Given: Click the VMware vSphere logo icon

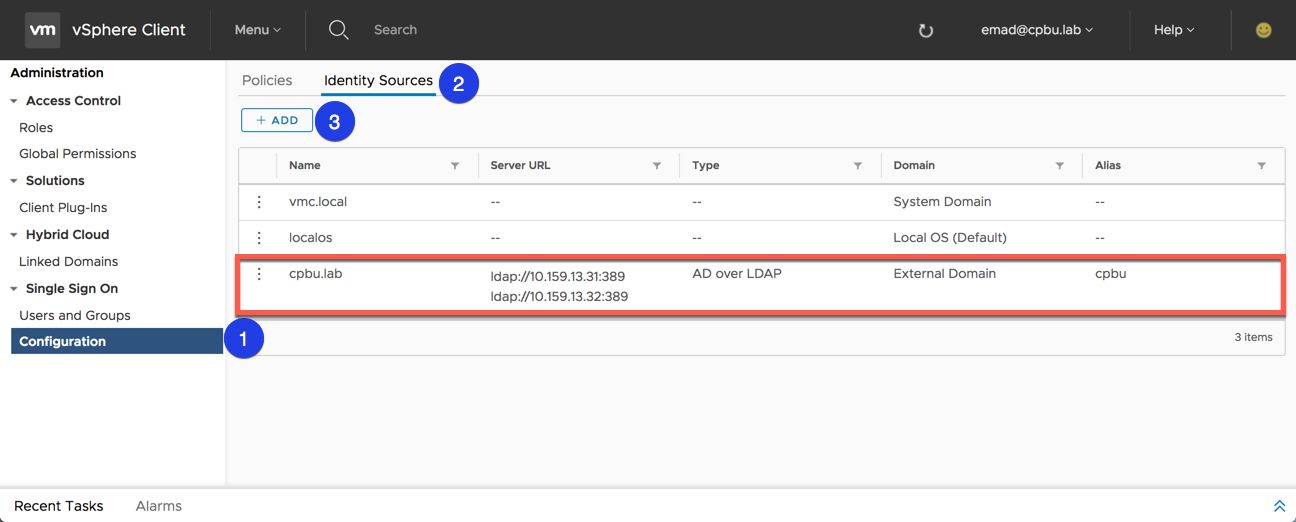Looking at the screenshot, I should pos(42,30).
